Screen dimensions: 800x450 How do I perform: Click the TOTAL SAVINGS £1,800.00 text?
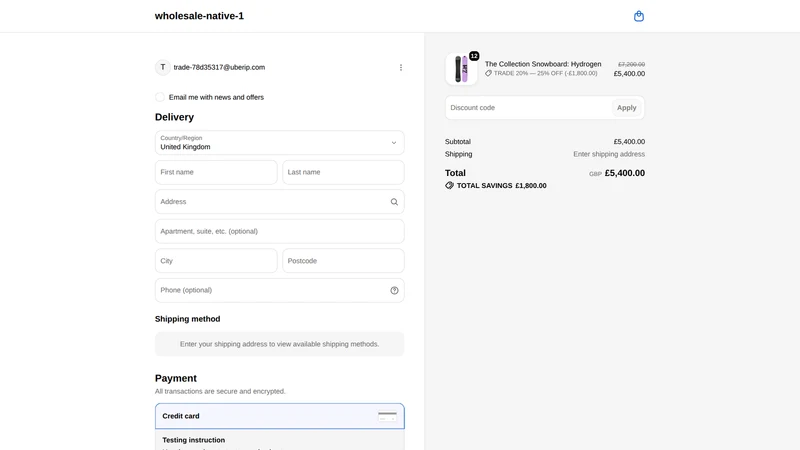coord(501,186)
